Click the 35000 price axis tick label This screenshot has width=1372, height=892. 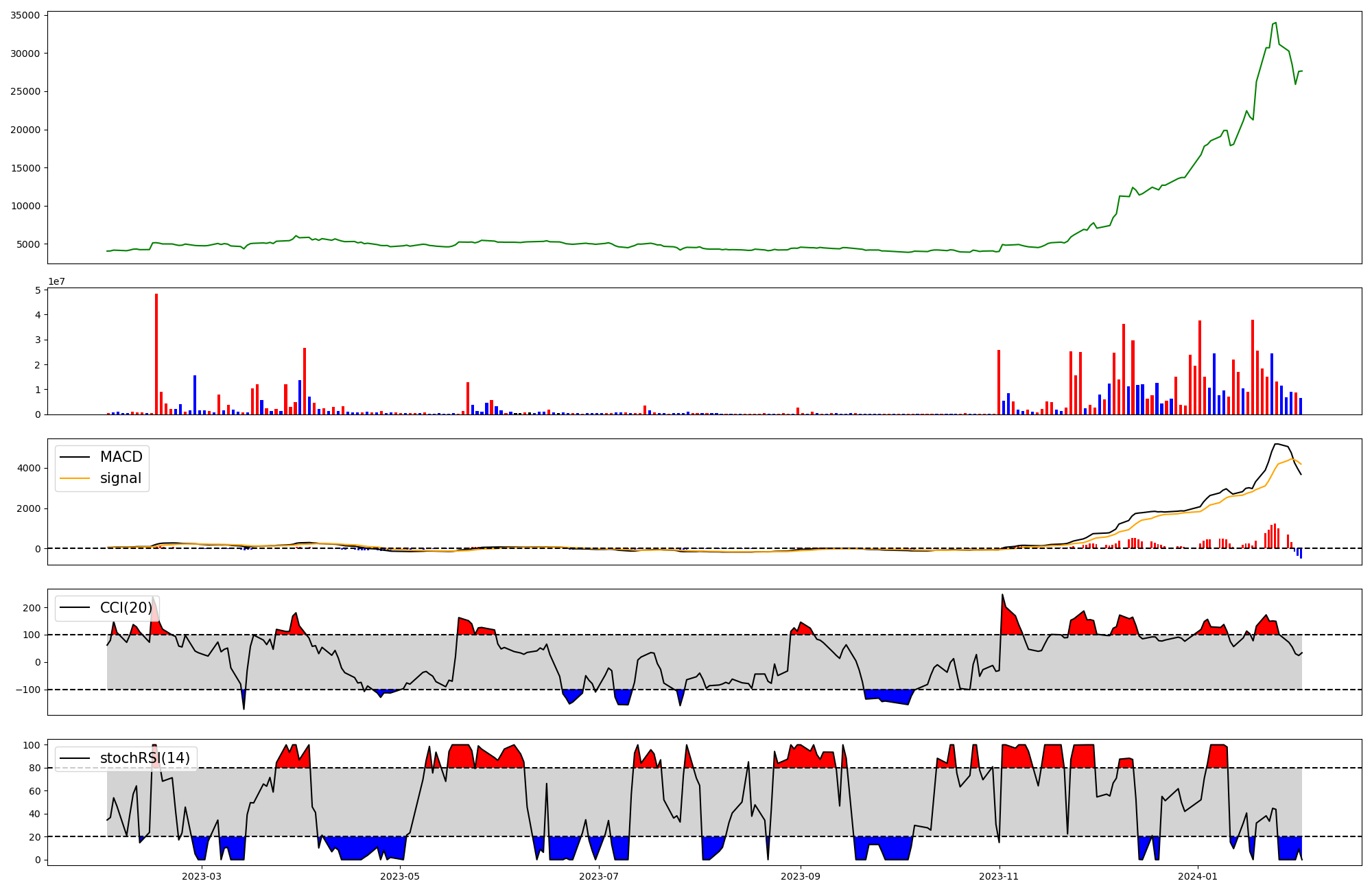25,15
